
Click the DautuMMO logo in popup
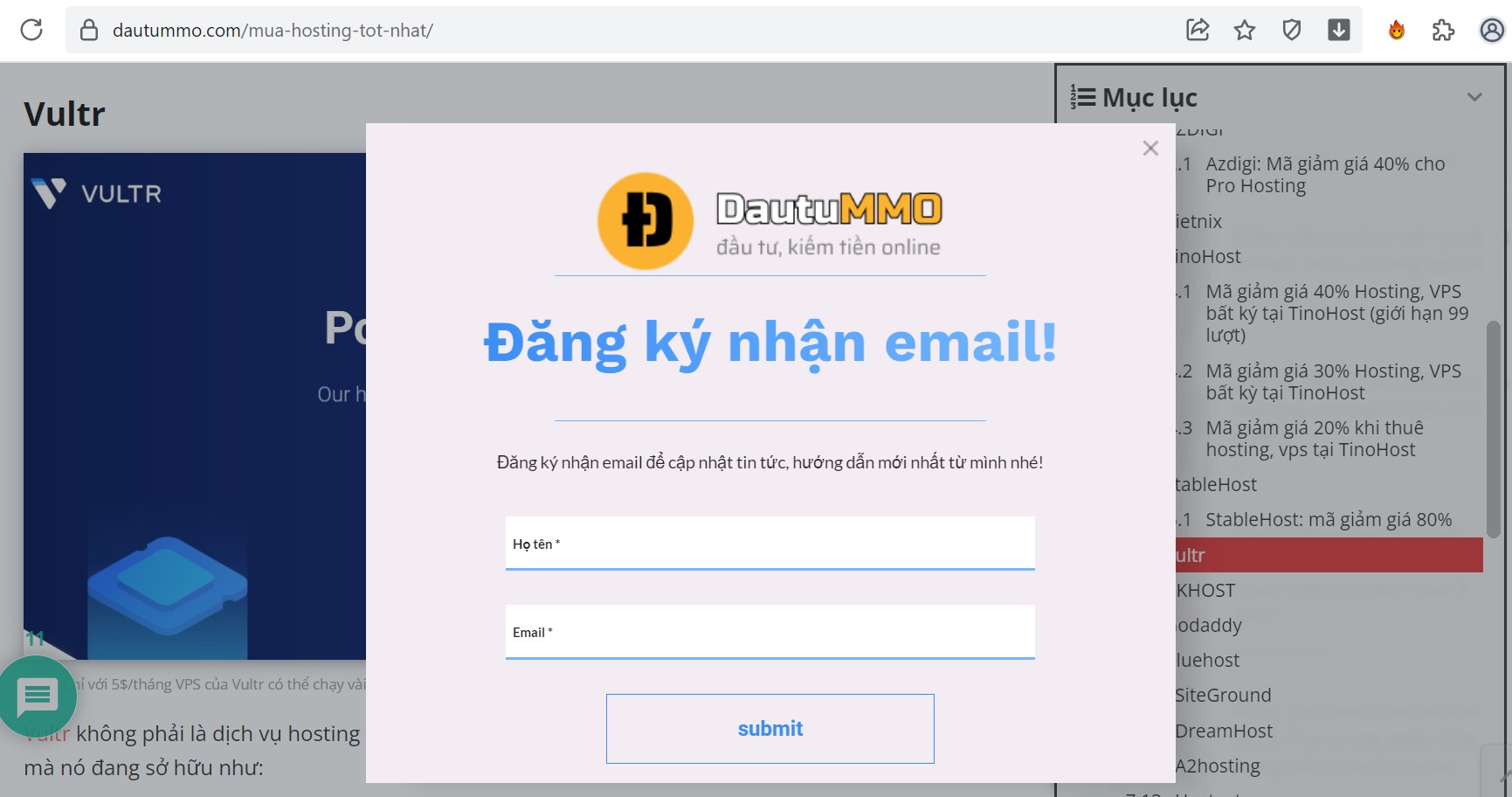[770, 221]
